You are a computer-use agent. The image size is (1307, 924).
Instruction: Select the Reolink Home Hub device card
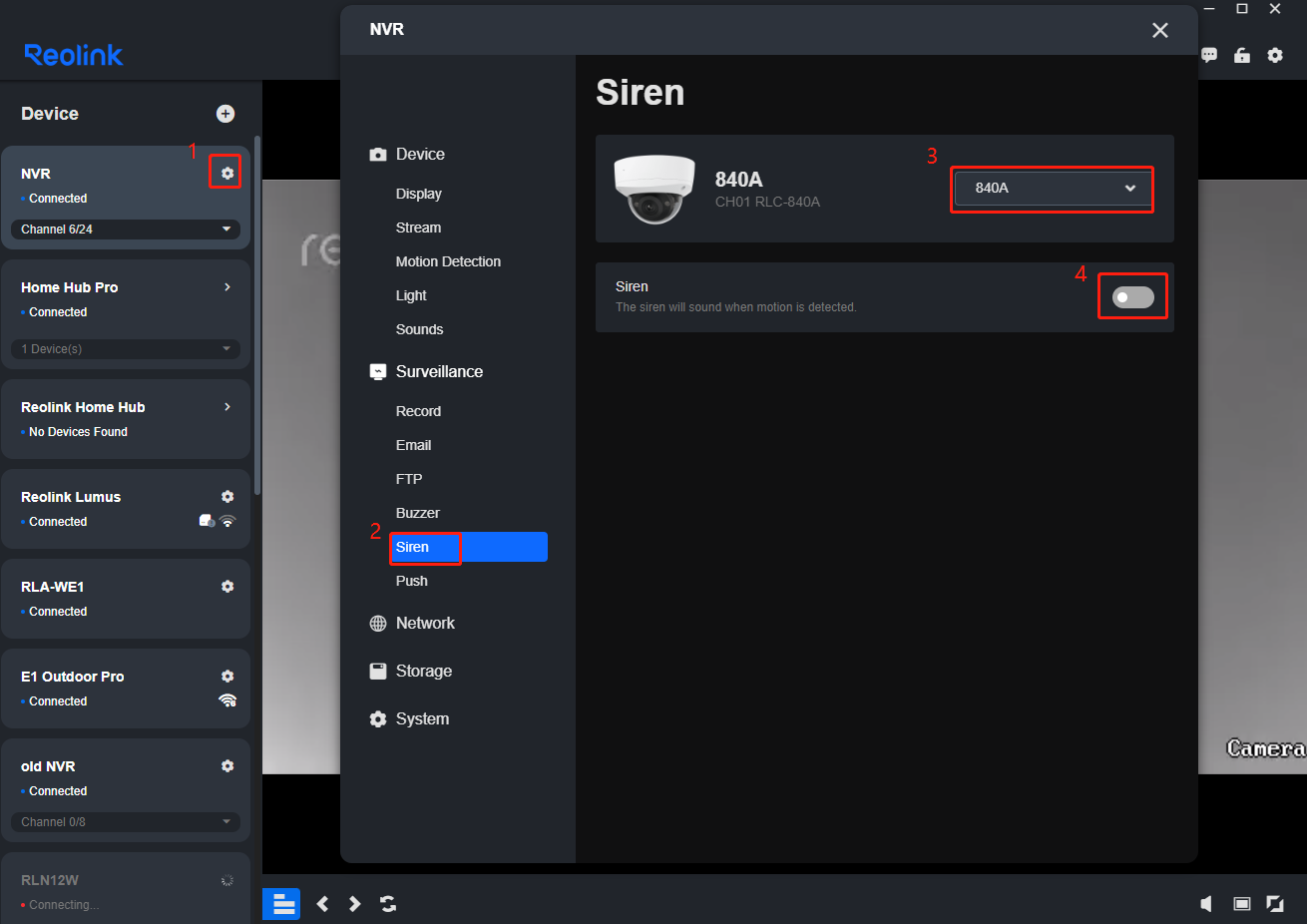point(126,419)
